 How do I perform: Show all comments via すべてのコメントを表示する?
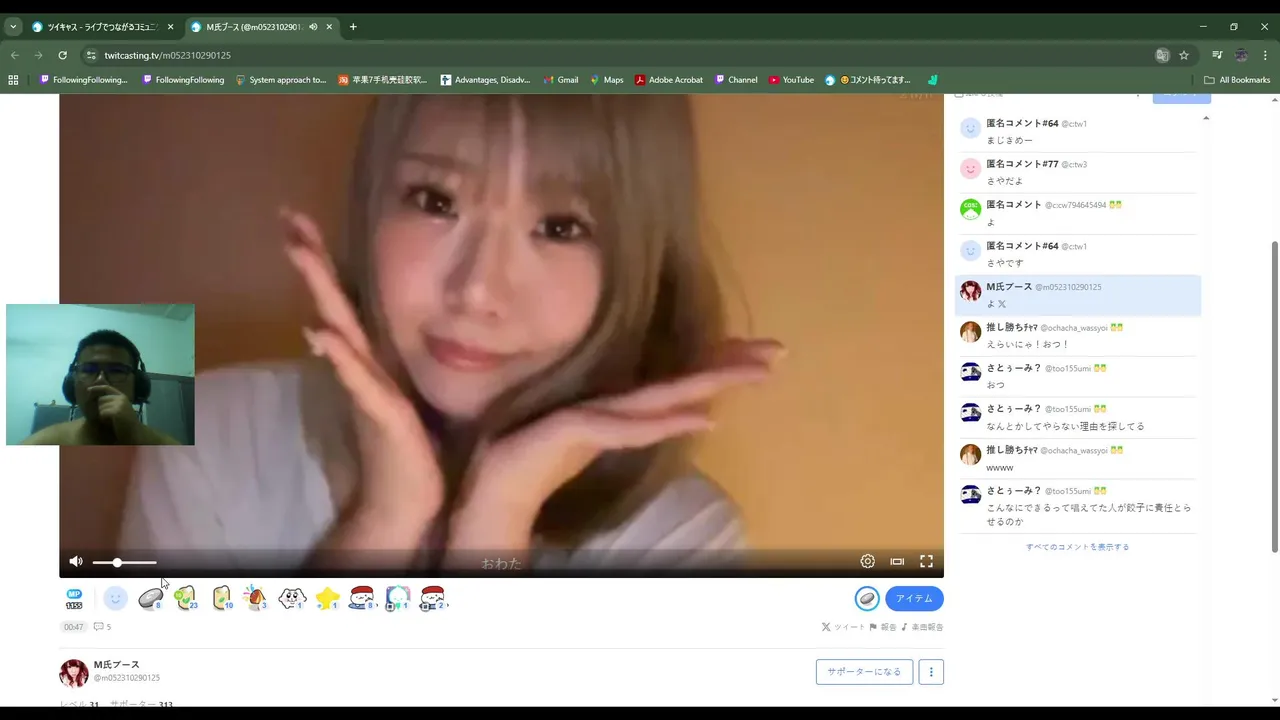(1077, 547)
